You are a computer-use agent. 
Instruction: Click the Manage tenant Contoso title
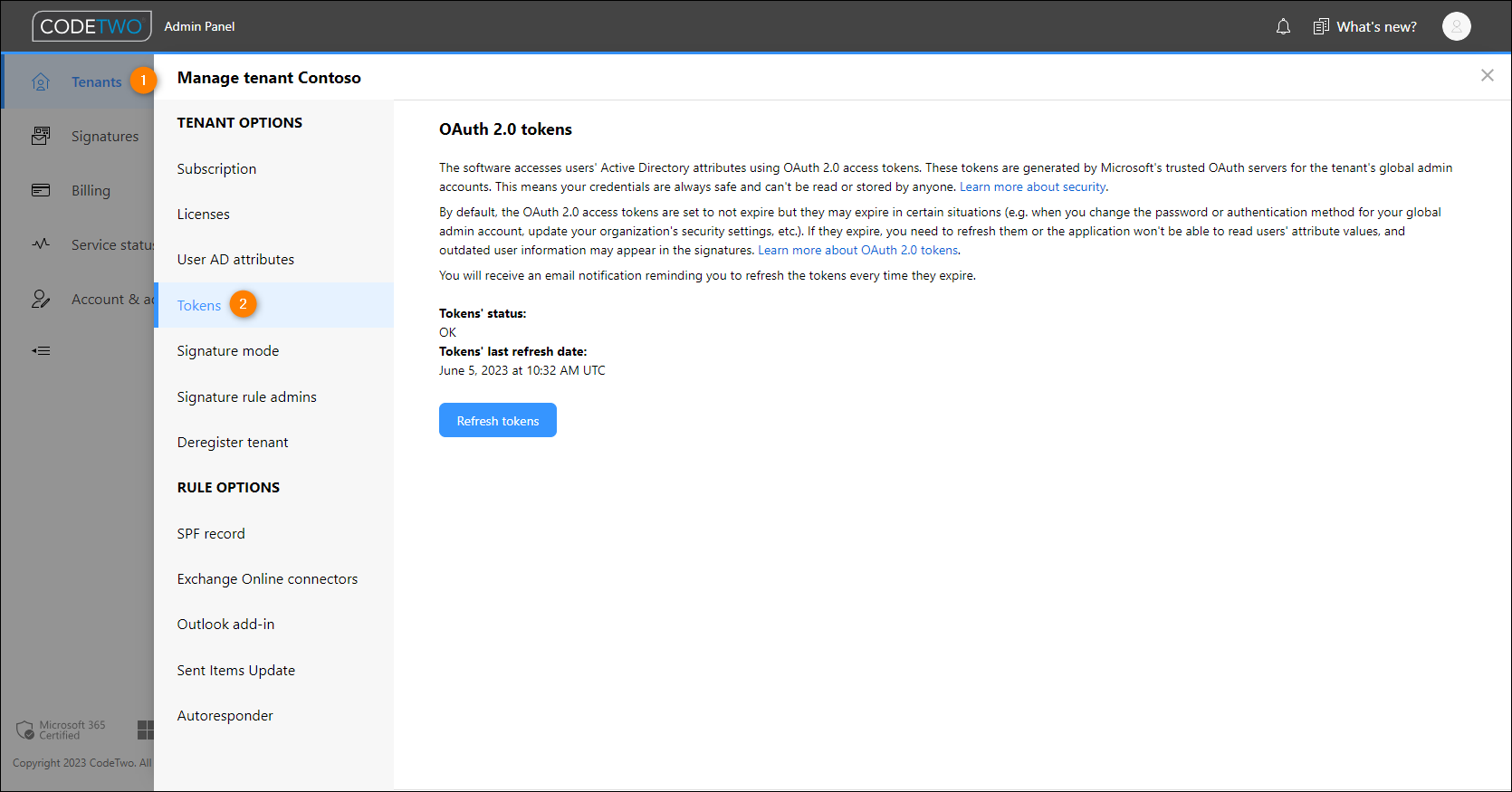pos(269,78)
